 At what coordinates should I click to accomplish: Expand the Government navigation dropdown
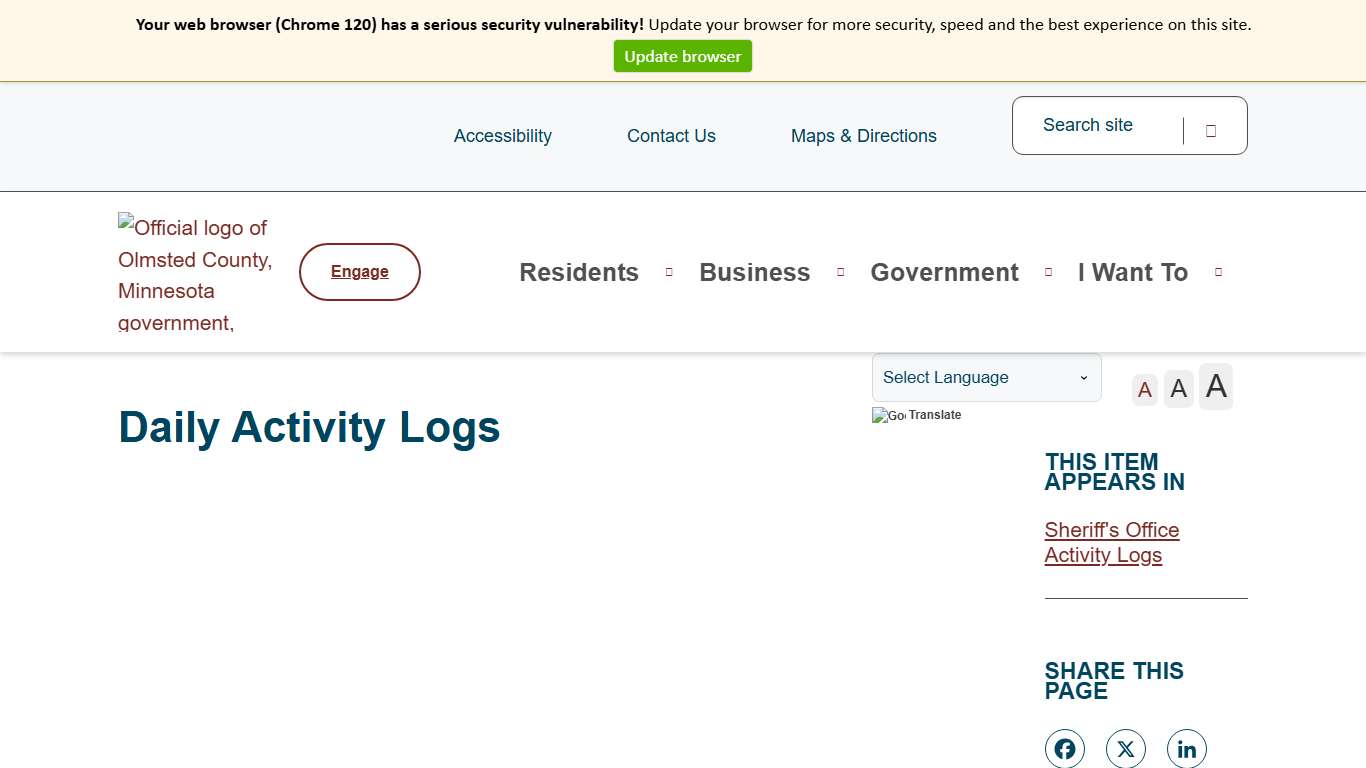click(944, 272)
